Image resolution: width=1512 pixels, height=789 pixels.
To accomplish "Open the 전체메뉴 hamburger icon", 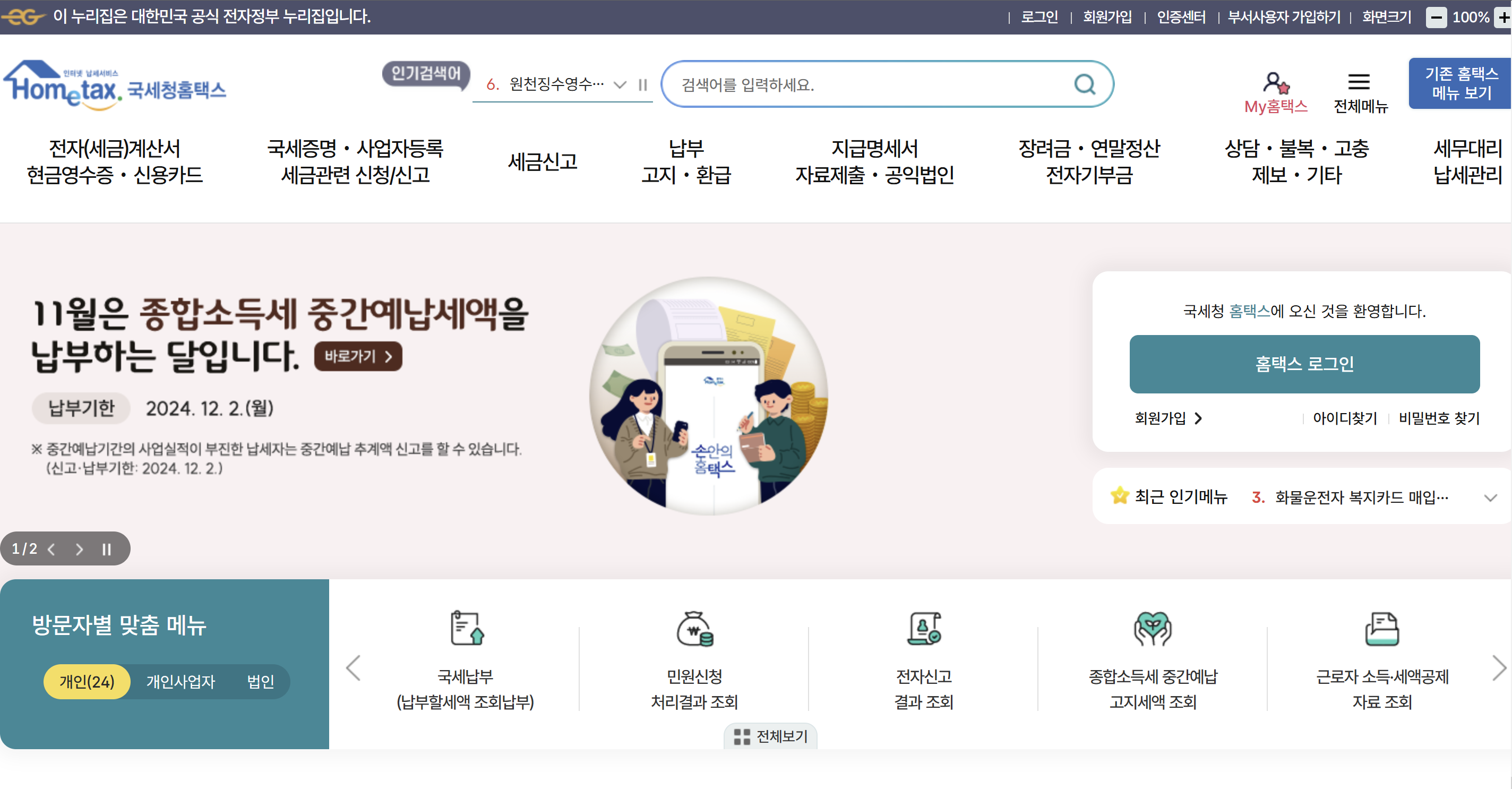I will point(1359,82).
